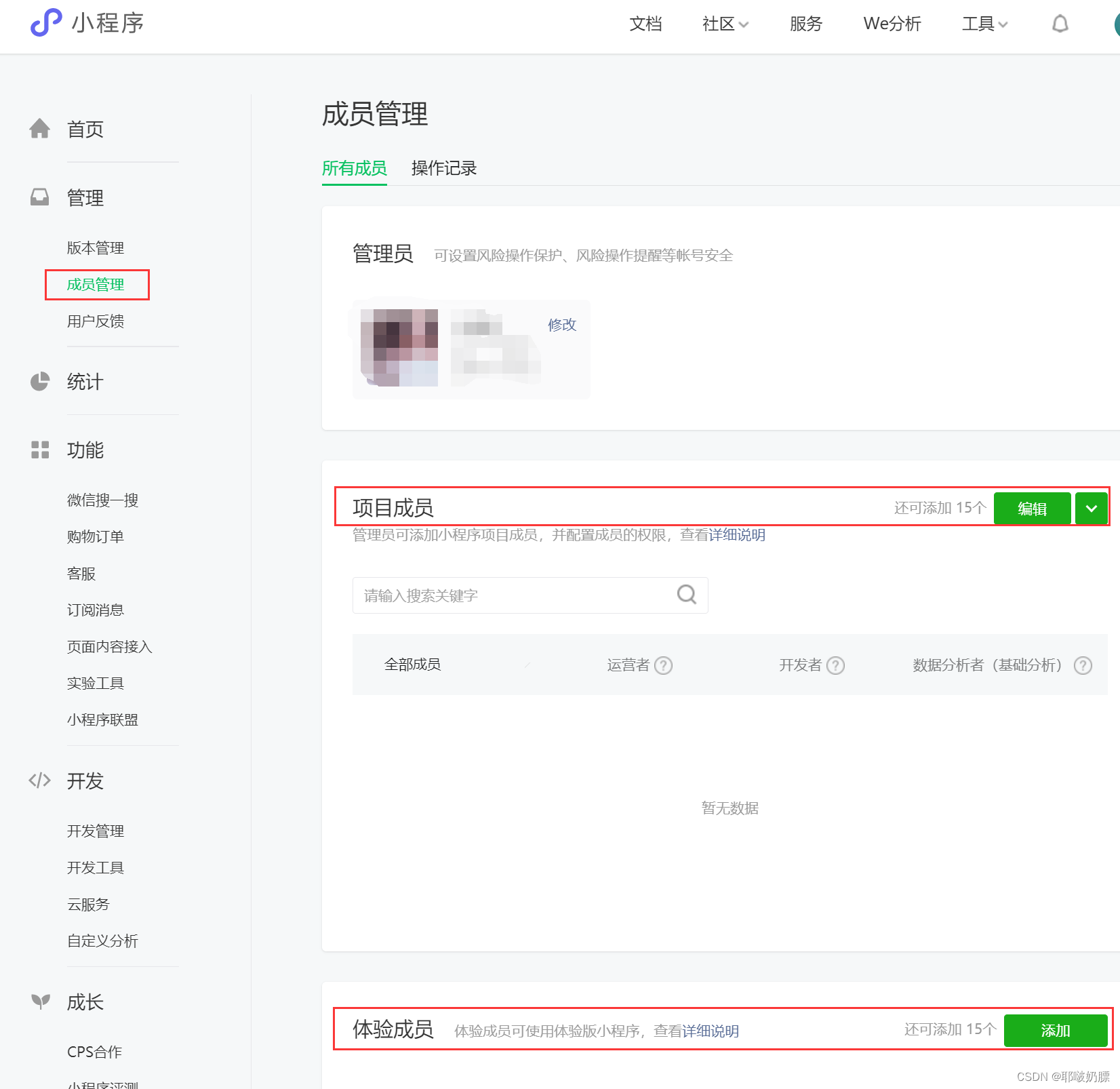Image resolution: width=1120 pixels, height=1089 pixels.
Task: Expand the 社区 dropdown menu
Action: [x=725, y=24]
